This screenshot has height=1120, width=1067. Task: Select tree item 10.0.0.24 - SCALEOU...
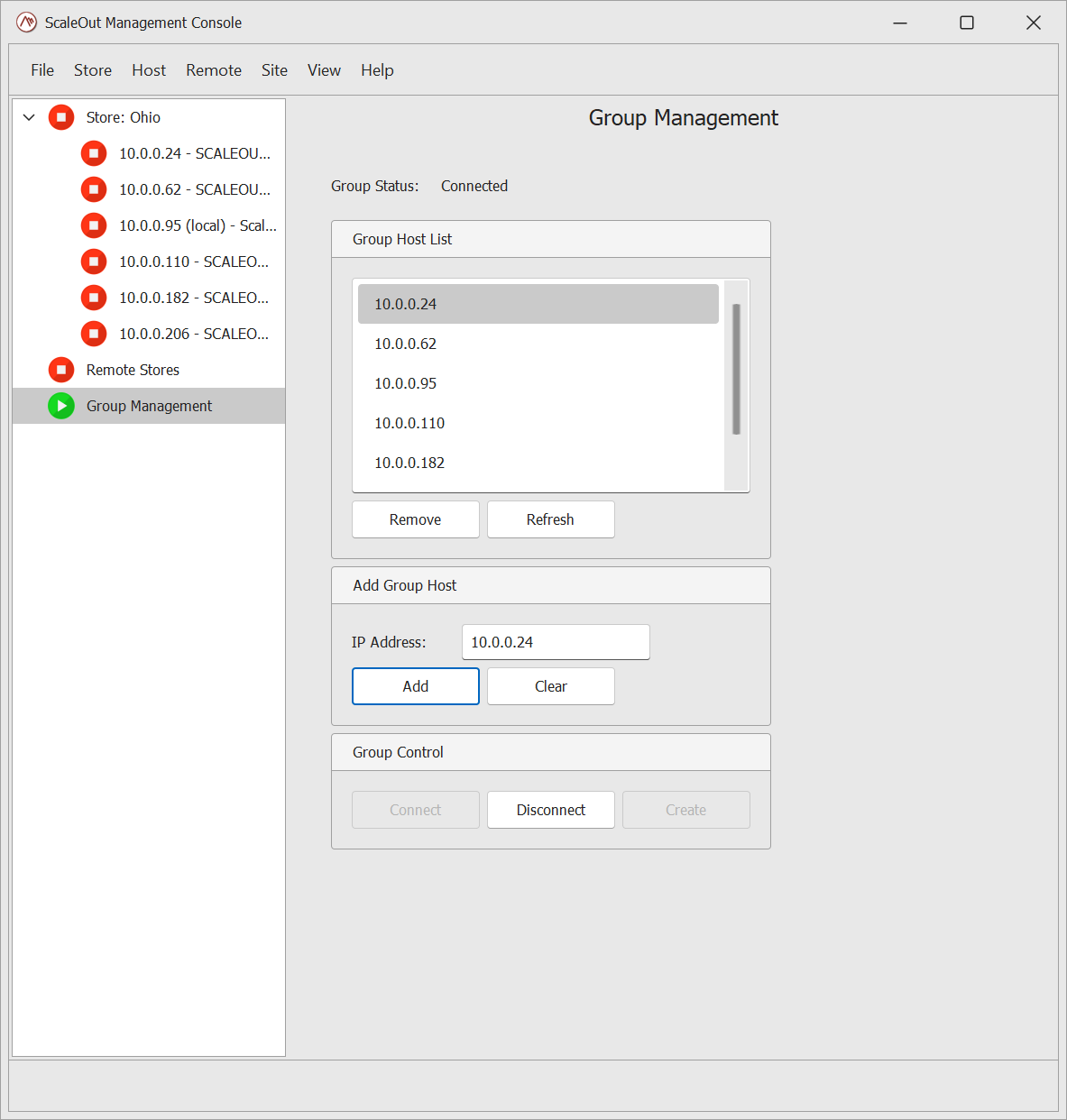coord(195,153)
